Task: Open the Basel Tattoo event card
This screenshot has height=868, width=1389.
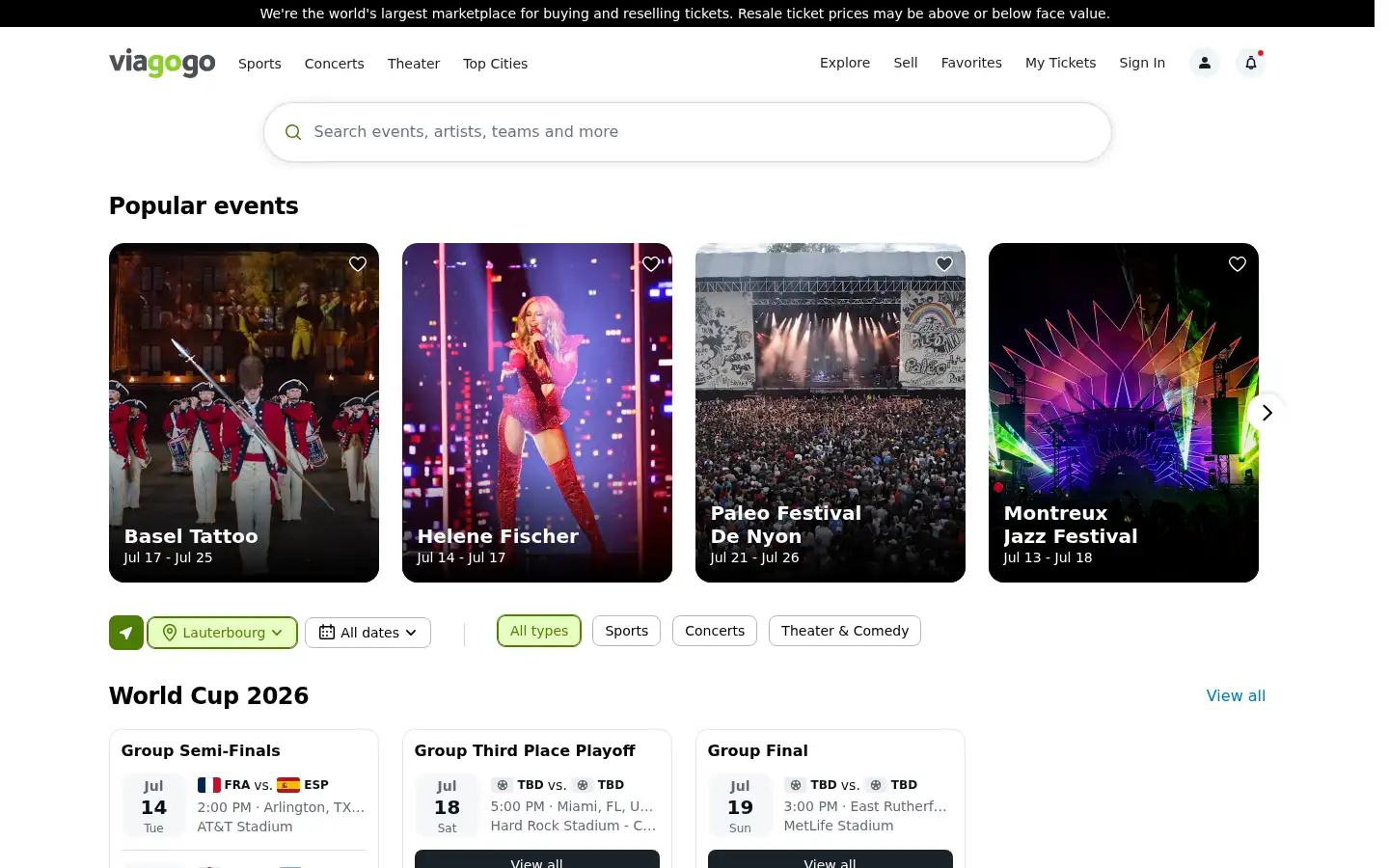Action: click(244, 413)
